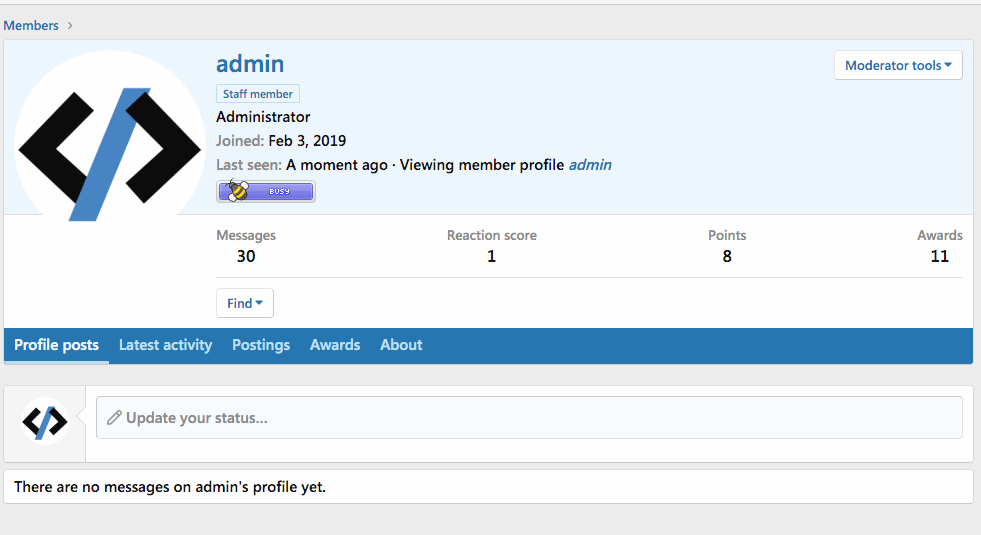Show the About tab
Viewport: 981px width, 535px height.
[x=401, y=345]
